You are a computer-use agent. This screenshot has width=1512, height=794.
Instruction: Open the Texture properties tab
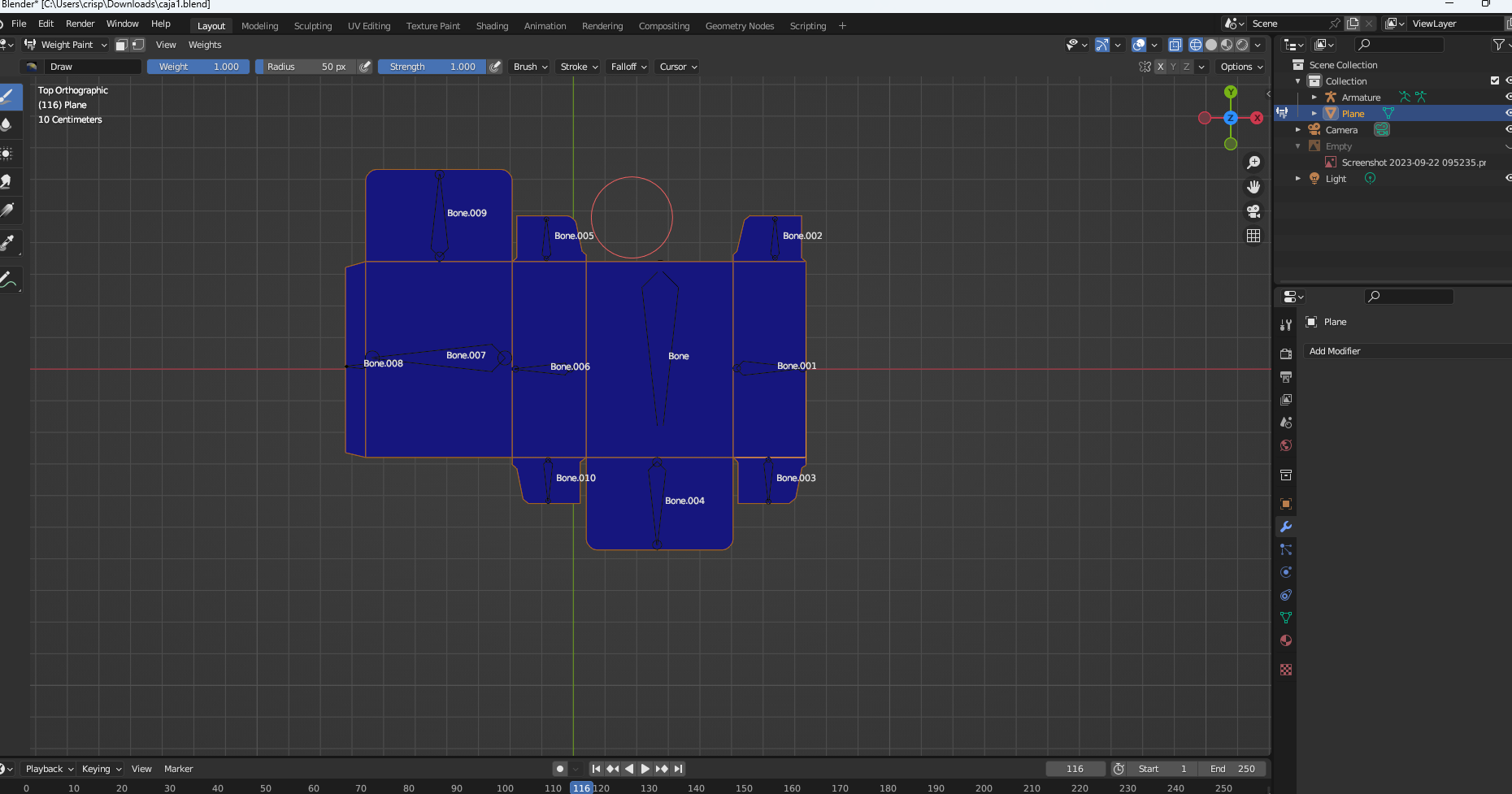1286,670
